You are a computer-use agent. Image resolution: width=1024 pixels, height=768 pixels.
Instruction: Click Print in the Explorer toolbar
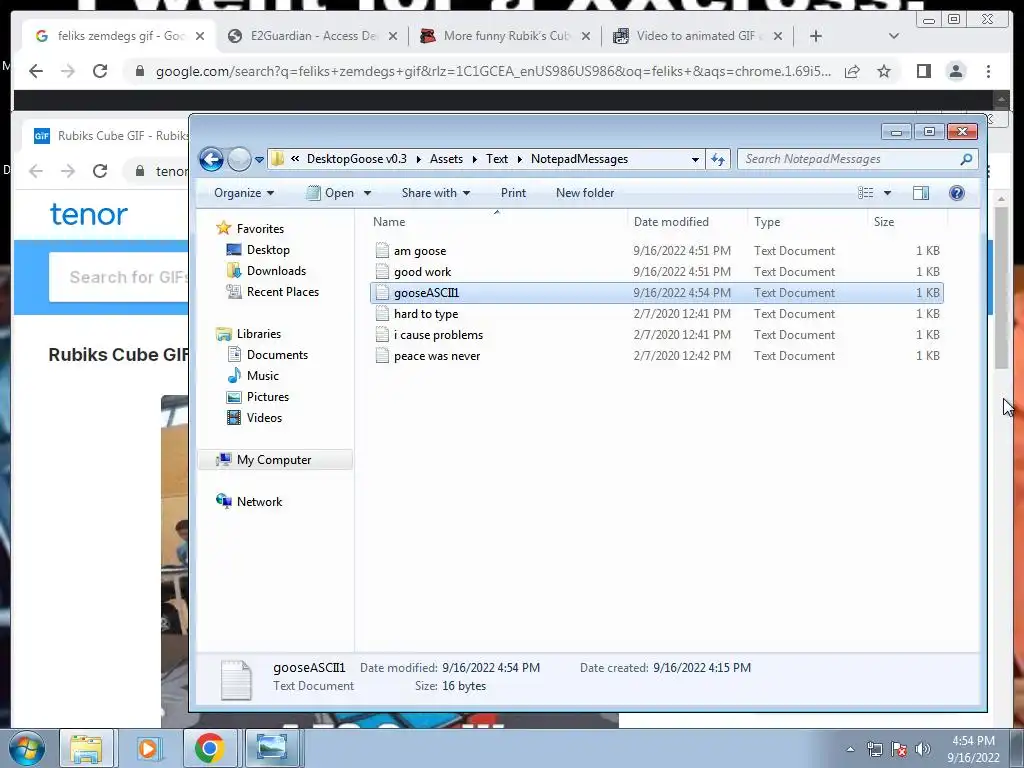click(513, 193)
